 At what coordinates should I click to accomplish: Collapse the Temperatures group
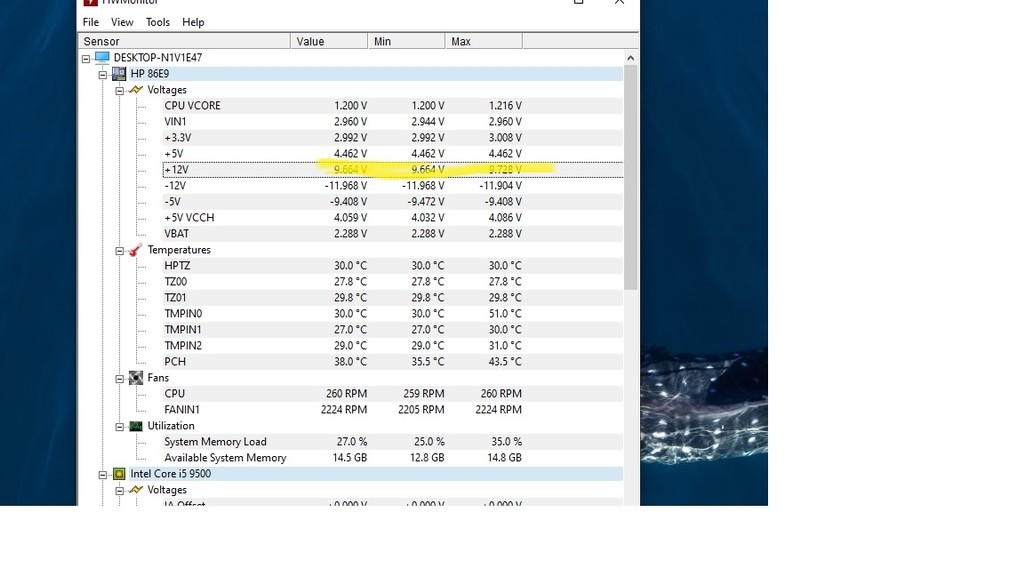click(120, 251)
